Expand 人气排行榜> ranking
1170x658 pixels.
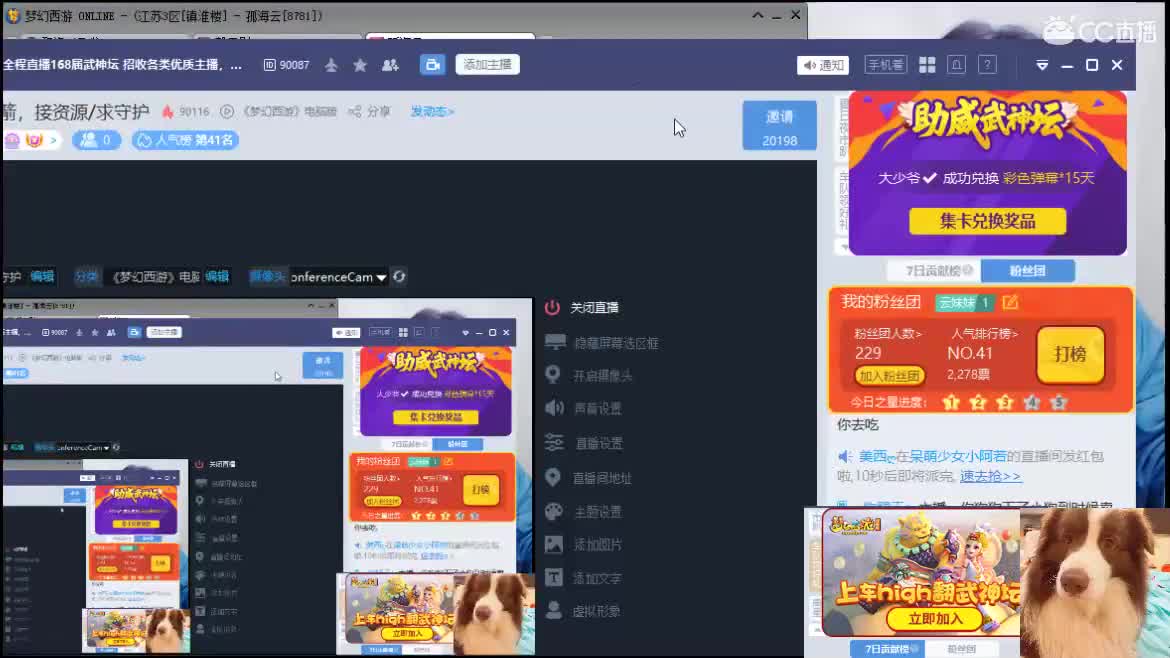[984, 333]
